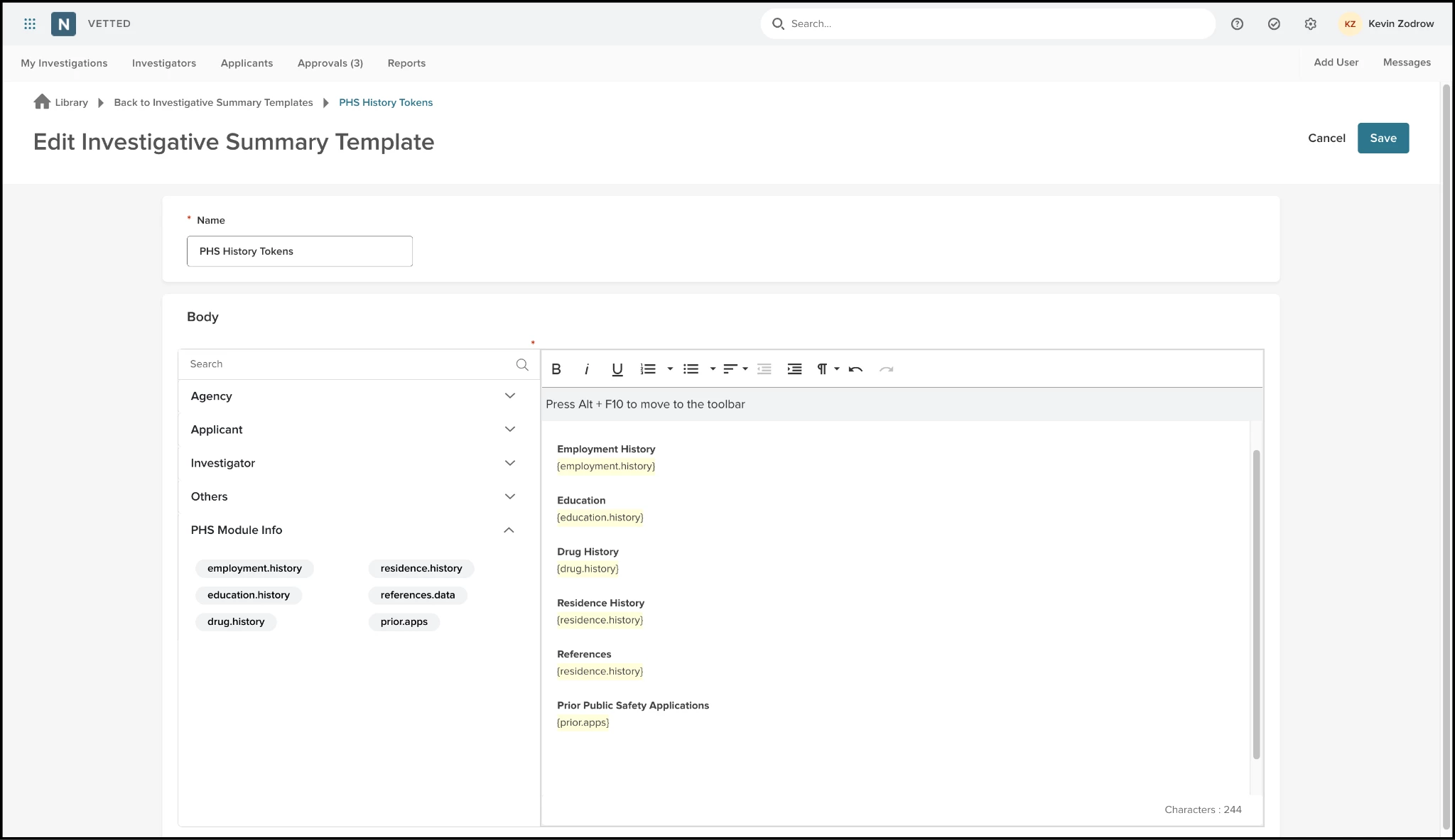1455x840 pixels.
Task: Increase indent of paragraph
Action: [x=794, y=369]
